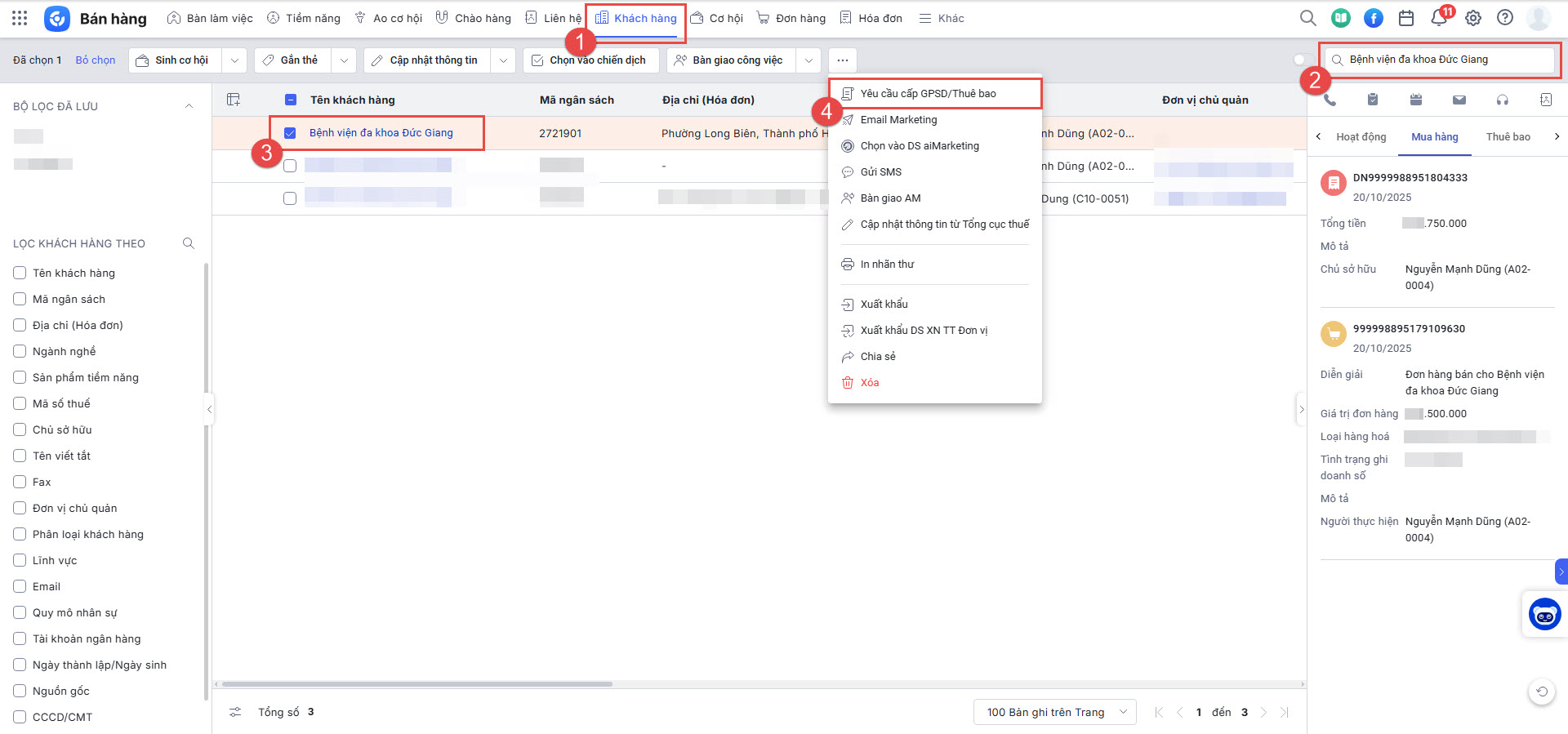Open help with the question mark icon
1568x734 pixels.
coord(1505,18)
